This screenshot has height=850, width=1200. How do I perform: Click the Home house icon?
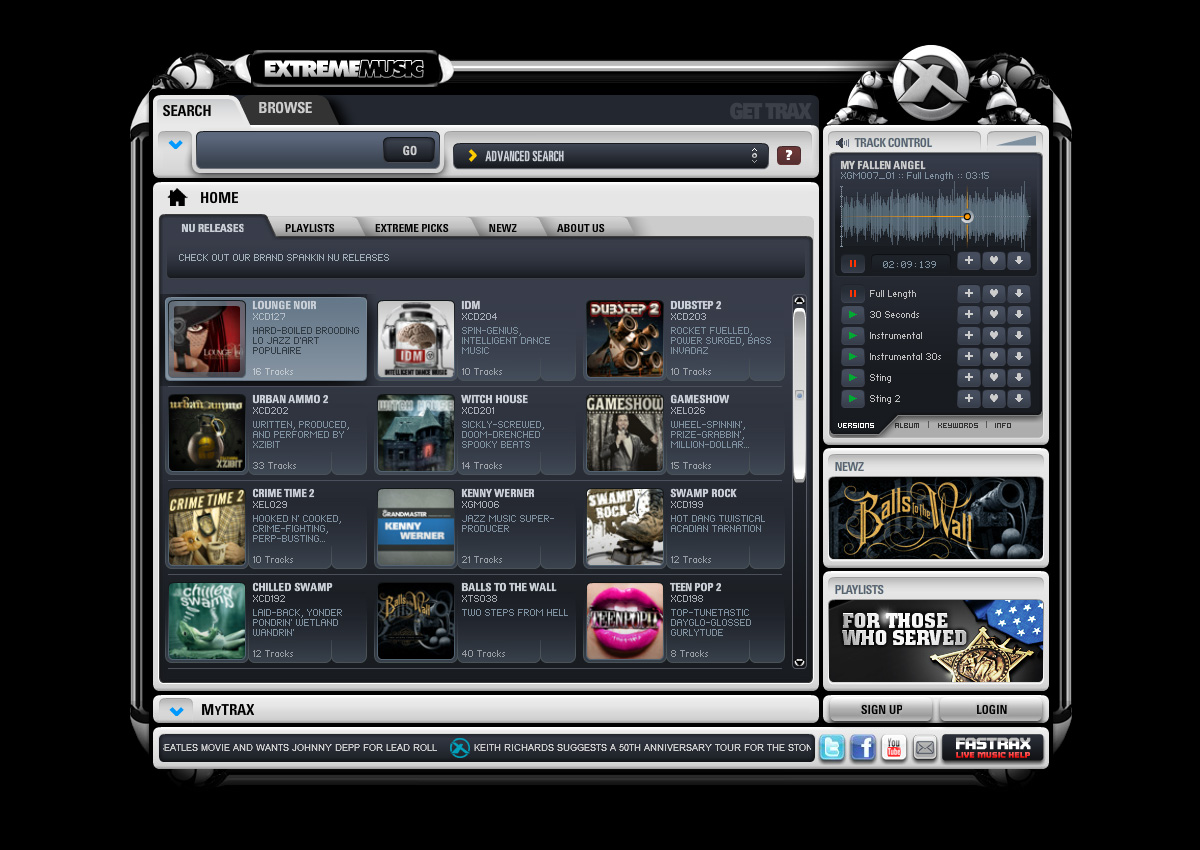click(x=177, y=197)
